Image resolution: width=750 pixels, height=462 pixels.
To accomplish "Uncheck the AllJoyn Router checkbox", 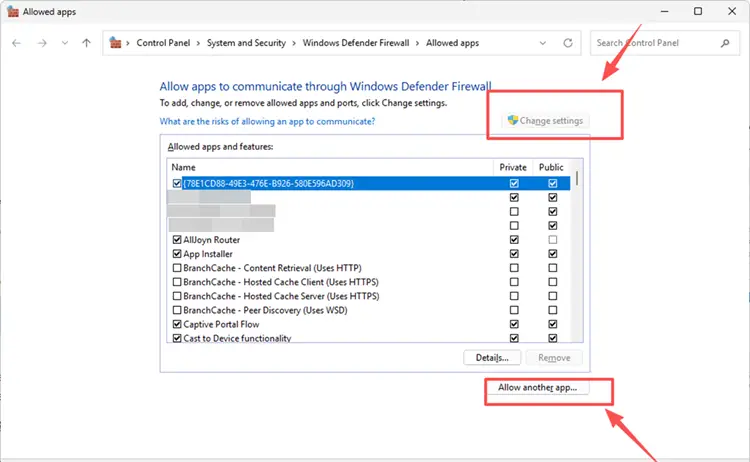I will point(177,240).
